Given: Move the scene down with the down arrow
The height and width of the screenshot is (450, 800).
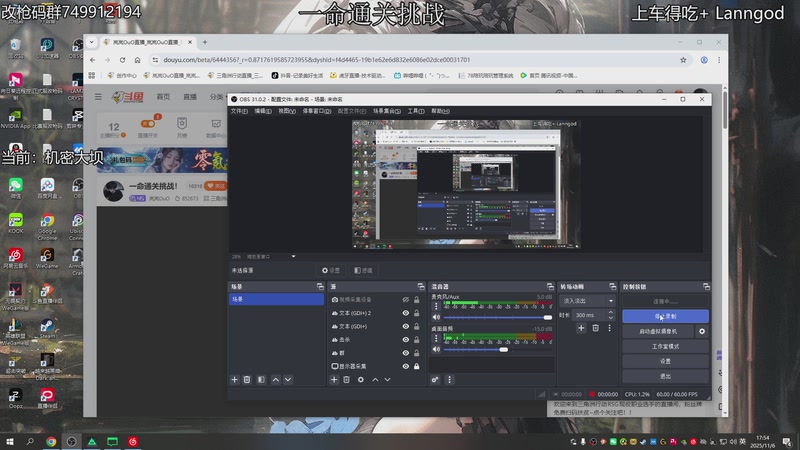Looking at the screenshot, I should (x=288, y=380).
